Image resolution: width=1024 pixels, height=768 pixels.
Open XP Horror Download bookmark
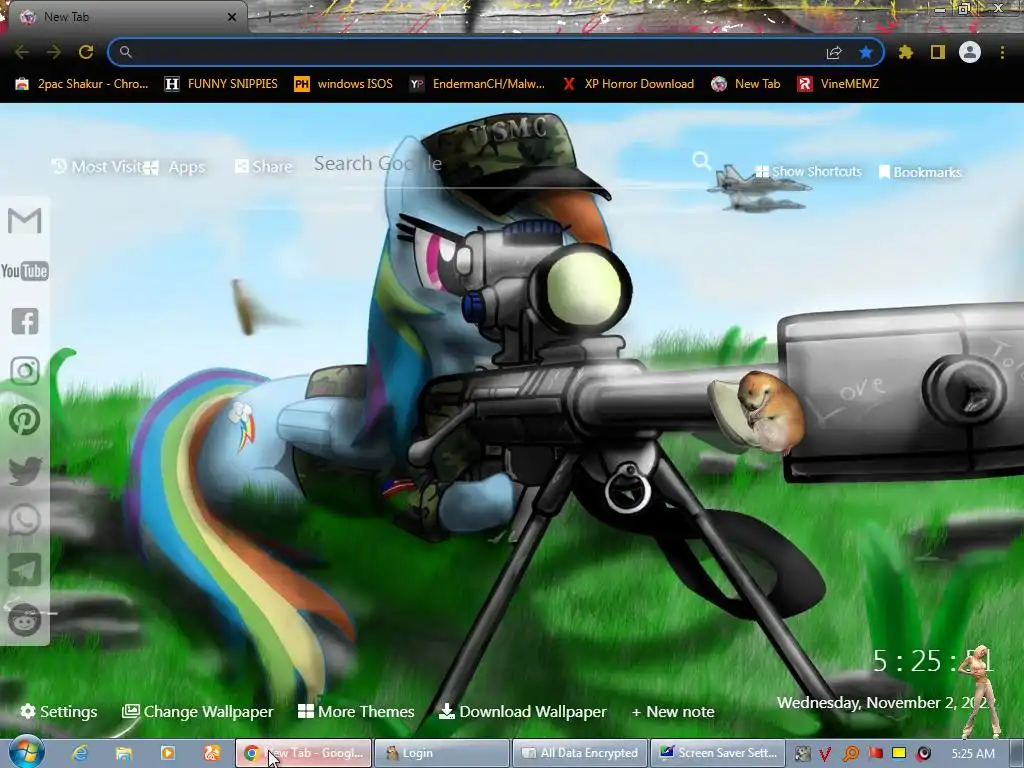tap(628, 84)
